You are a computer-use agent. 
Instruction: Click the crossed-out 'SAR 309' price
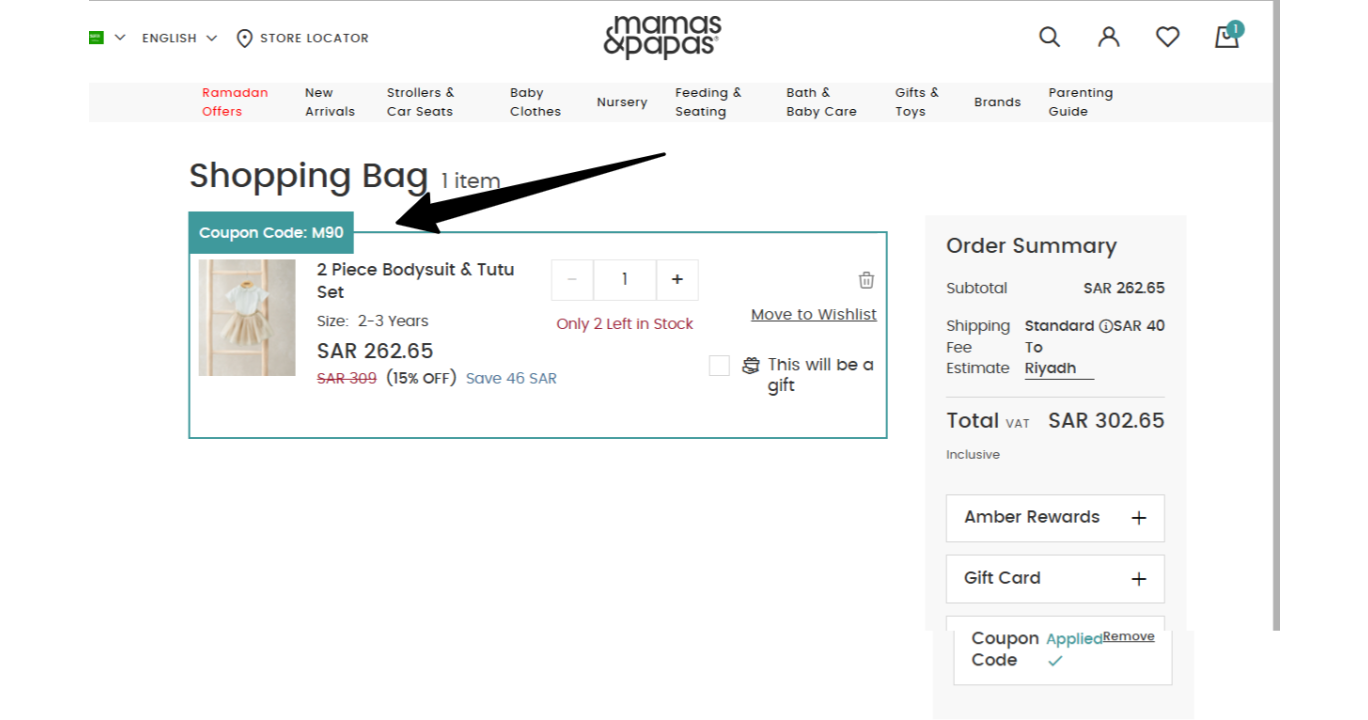(347, 379)
